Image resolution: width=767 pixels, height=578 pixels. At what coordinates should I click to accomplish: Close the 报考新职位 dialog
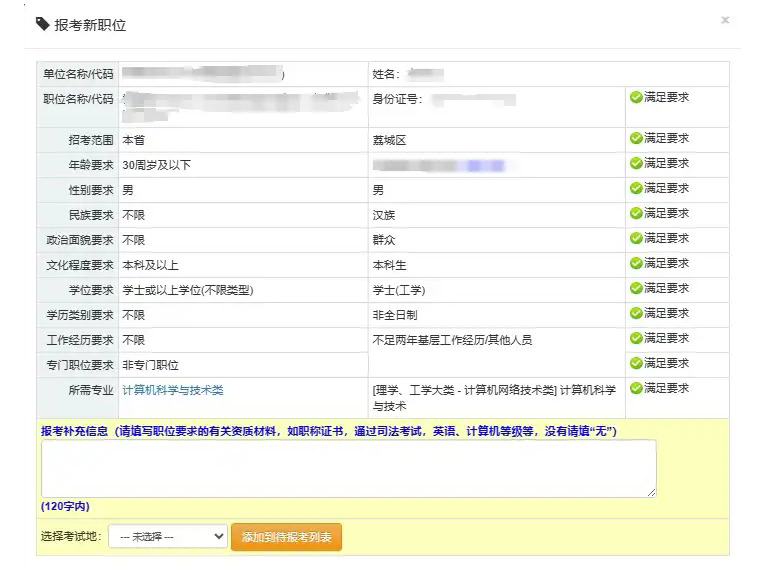coord(725,20)
